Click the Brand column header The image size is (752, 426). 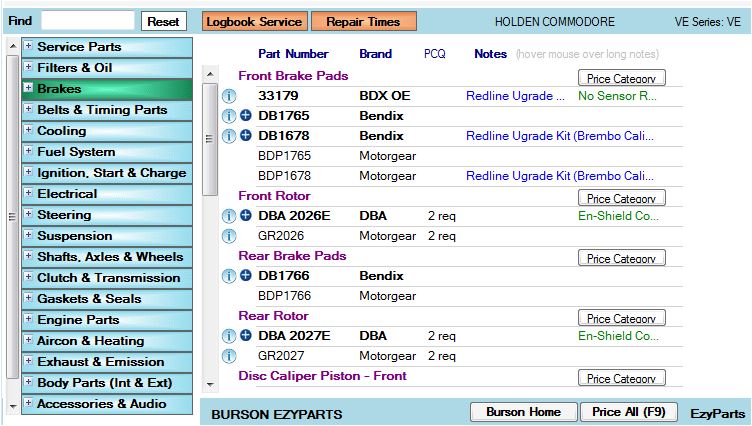(x=376, y=54)
